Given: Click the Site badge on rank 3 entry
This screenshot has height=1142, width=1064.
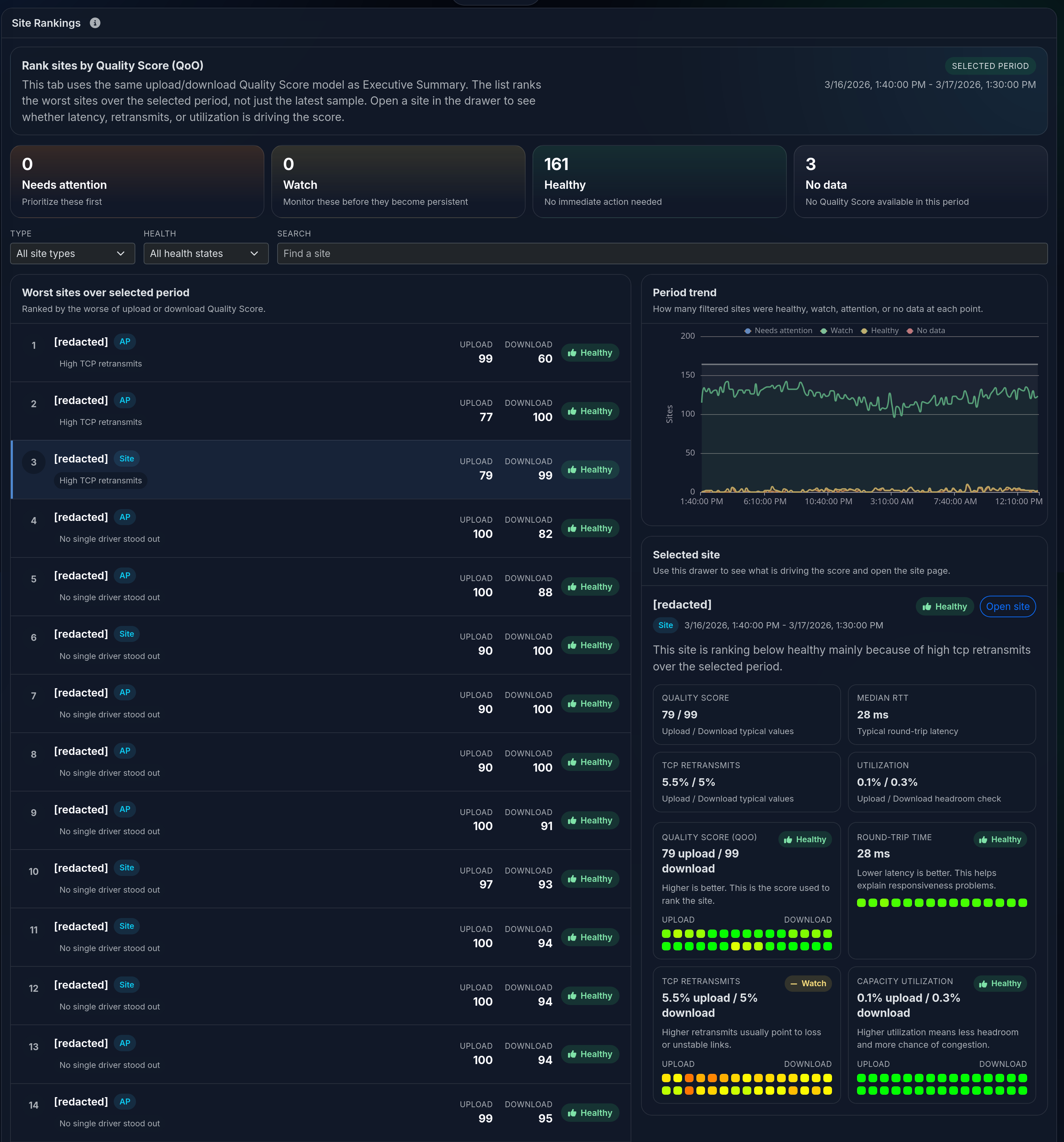Looking at the screenshot, I should [126, 458].
